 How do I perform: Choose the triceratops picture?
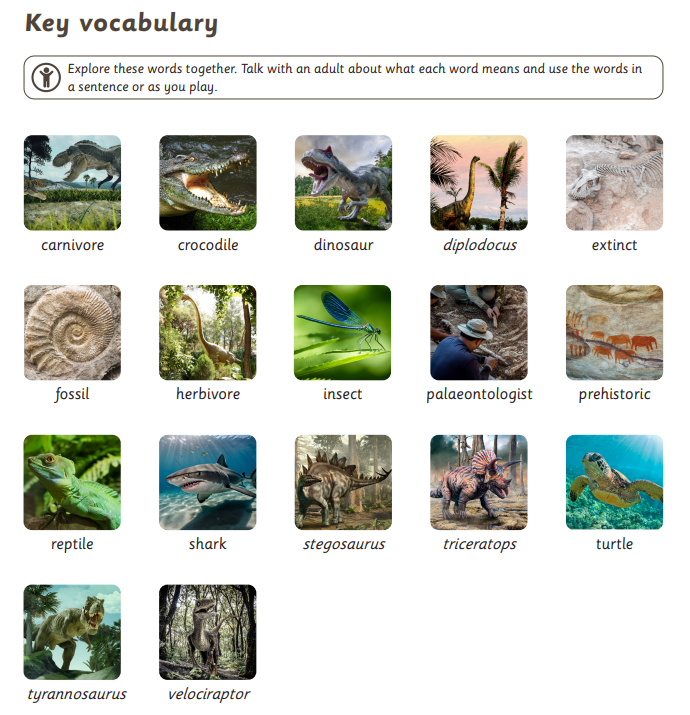pyautogui.click(x=479, y=482)
